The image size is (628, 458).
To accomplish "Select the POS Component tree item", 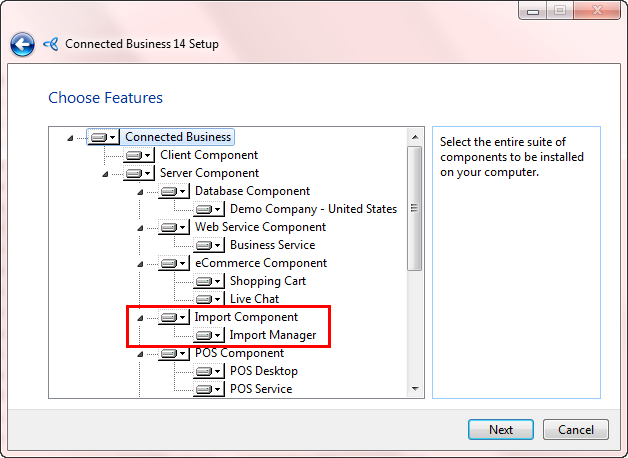I will point(239,353).
